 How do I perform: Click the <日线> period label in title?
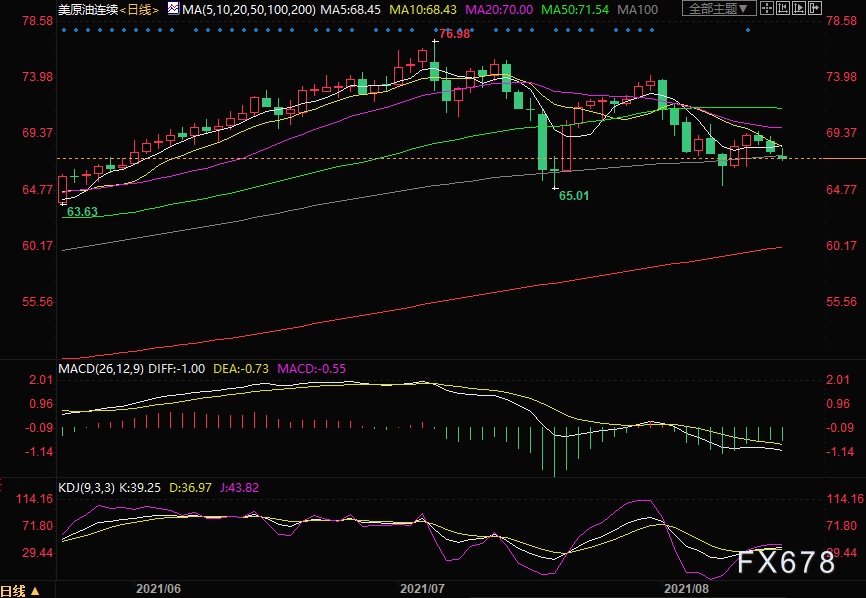tap(139, 9)
